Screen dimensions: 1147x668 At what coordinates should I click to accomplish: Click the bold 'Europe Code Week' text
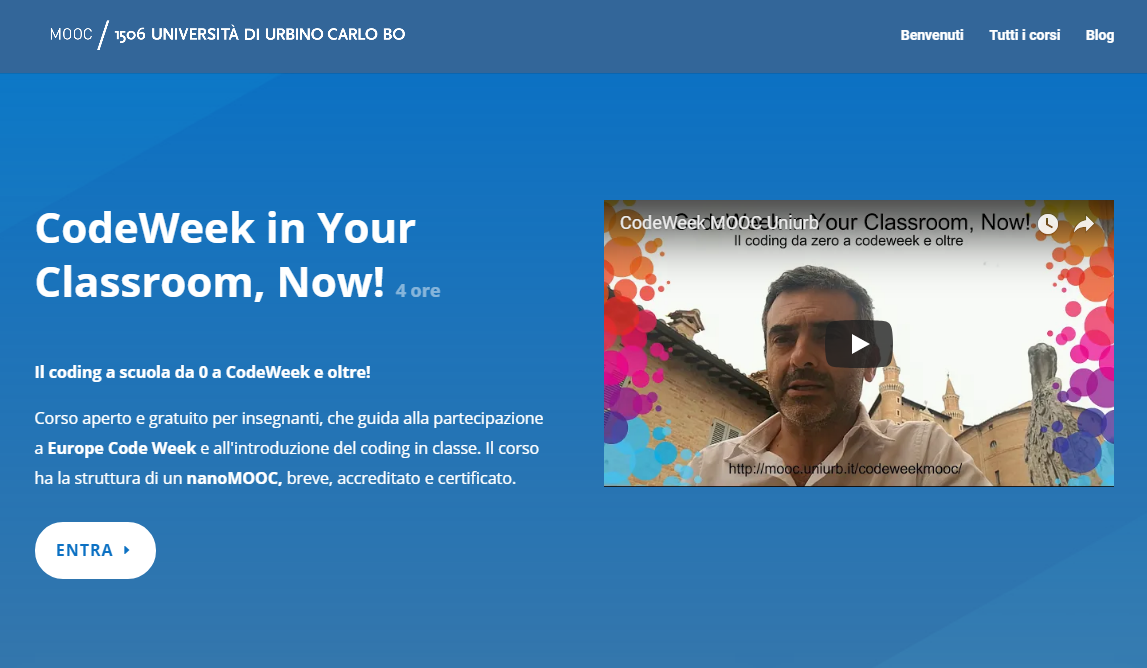(121, 448)
